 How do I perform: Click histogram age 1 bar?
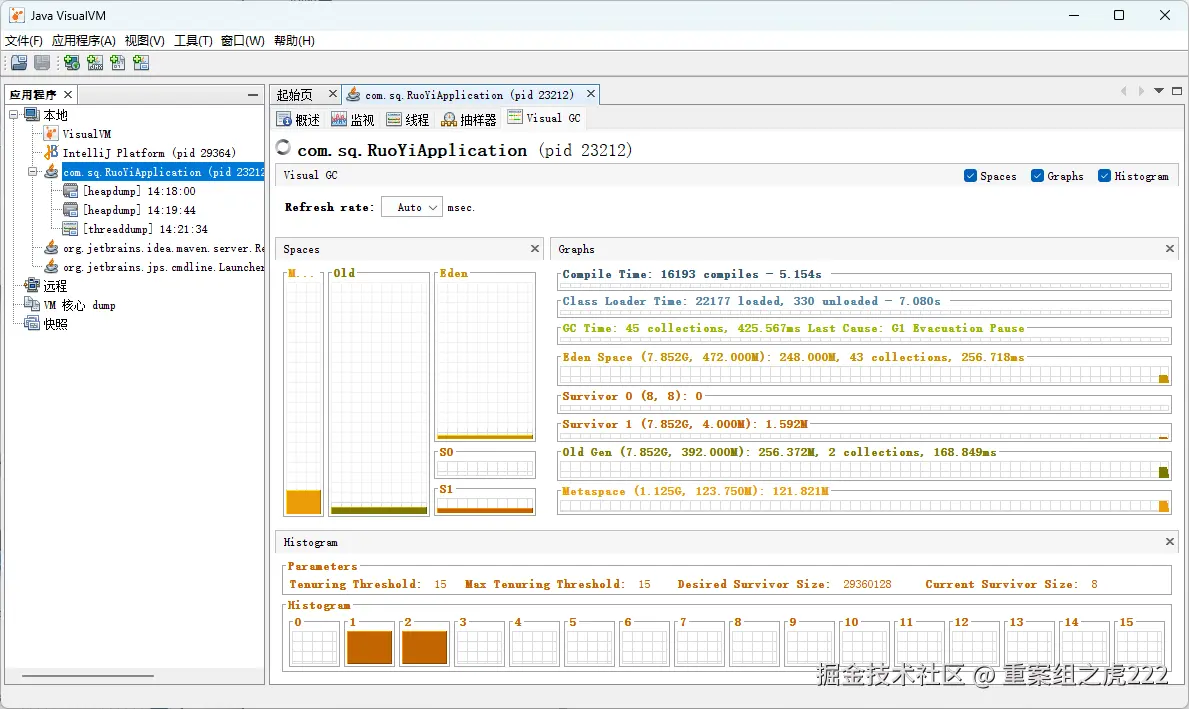click(x=369, y=648)
